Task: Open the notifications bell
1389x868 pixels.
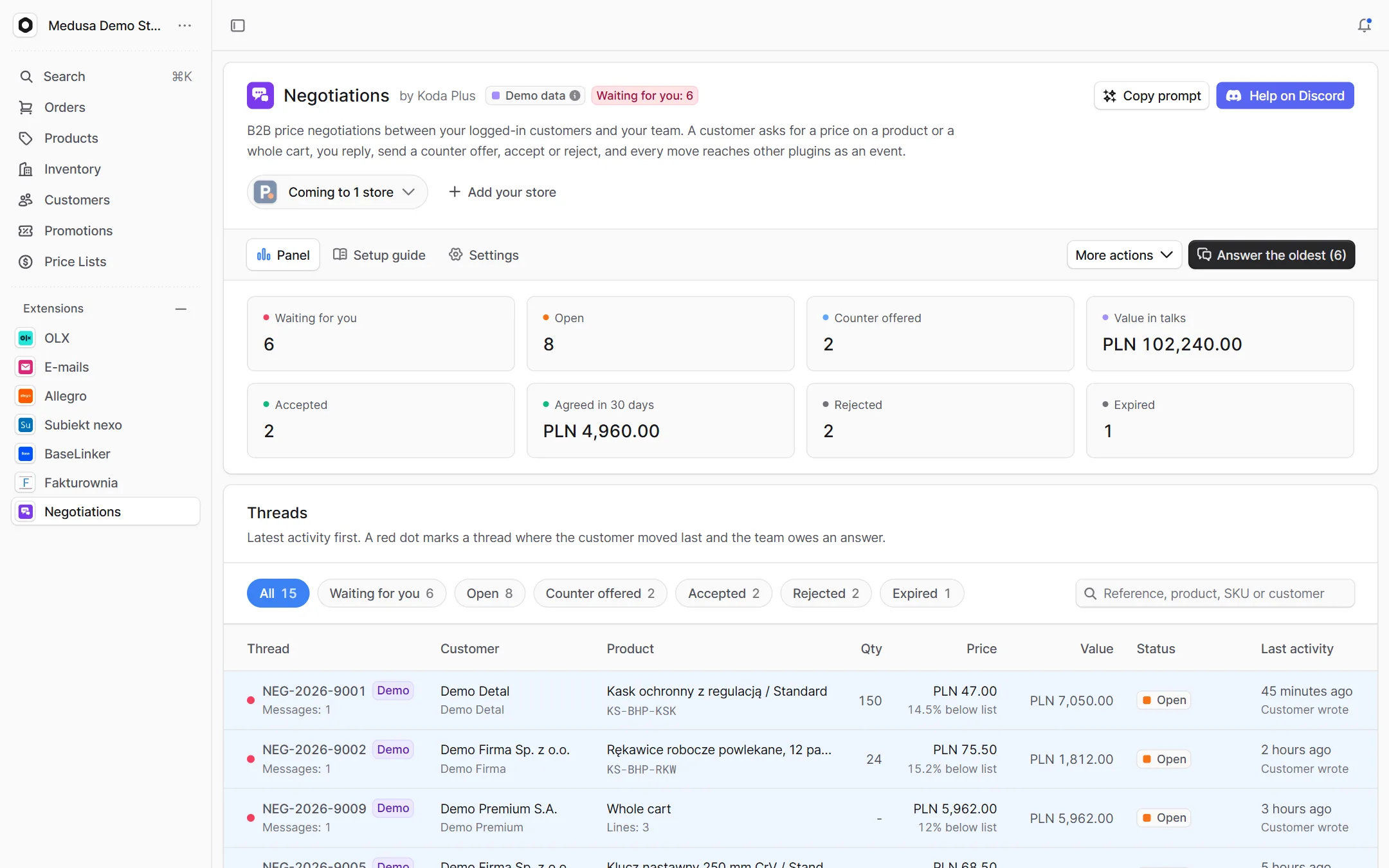Action: pyautogui.click(x=1364, y=26)
